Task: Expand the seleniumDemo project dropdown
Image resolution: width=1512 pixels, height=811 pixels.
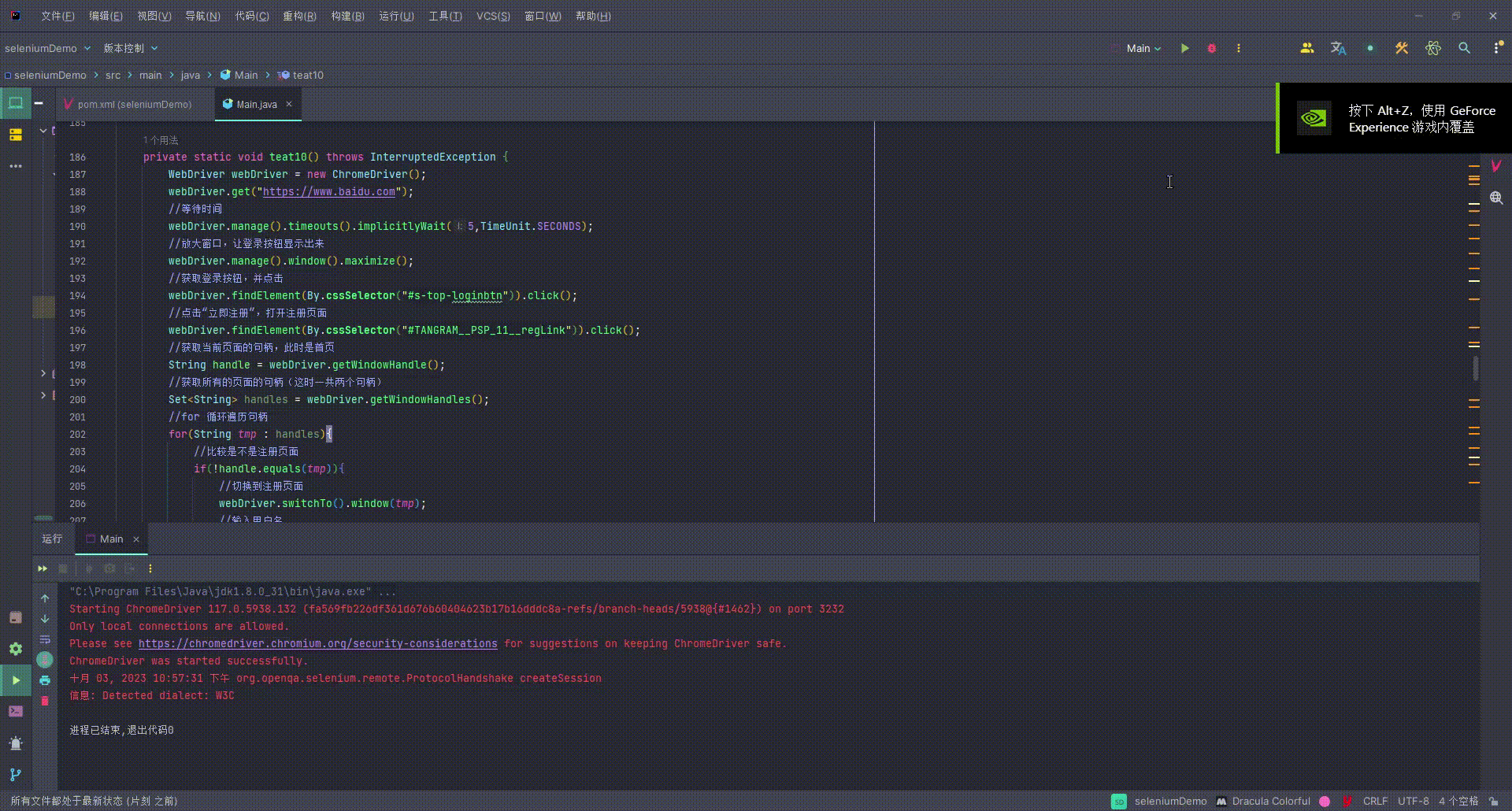Action: coord(47,48)
